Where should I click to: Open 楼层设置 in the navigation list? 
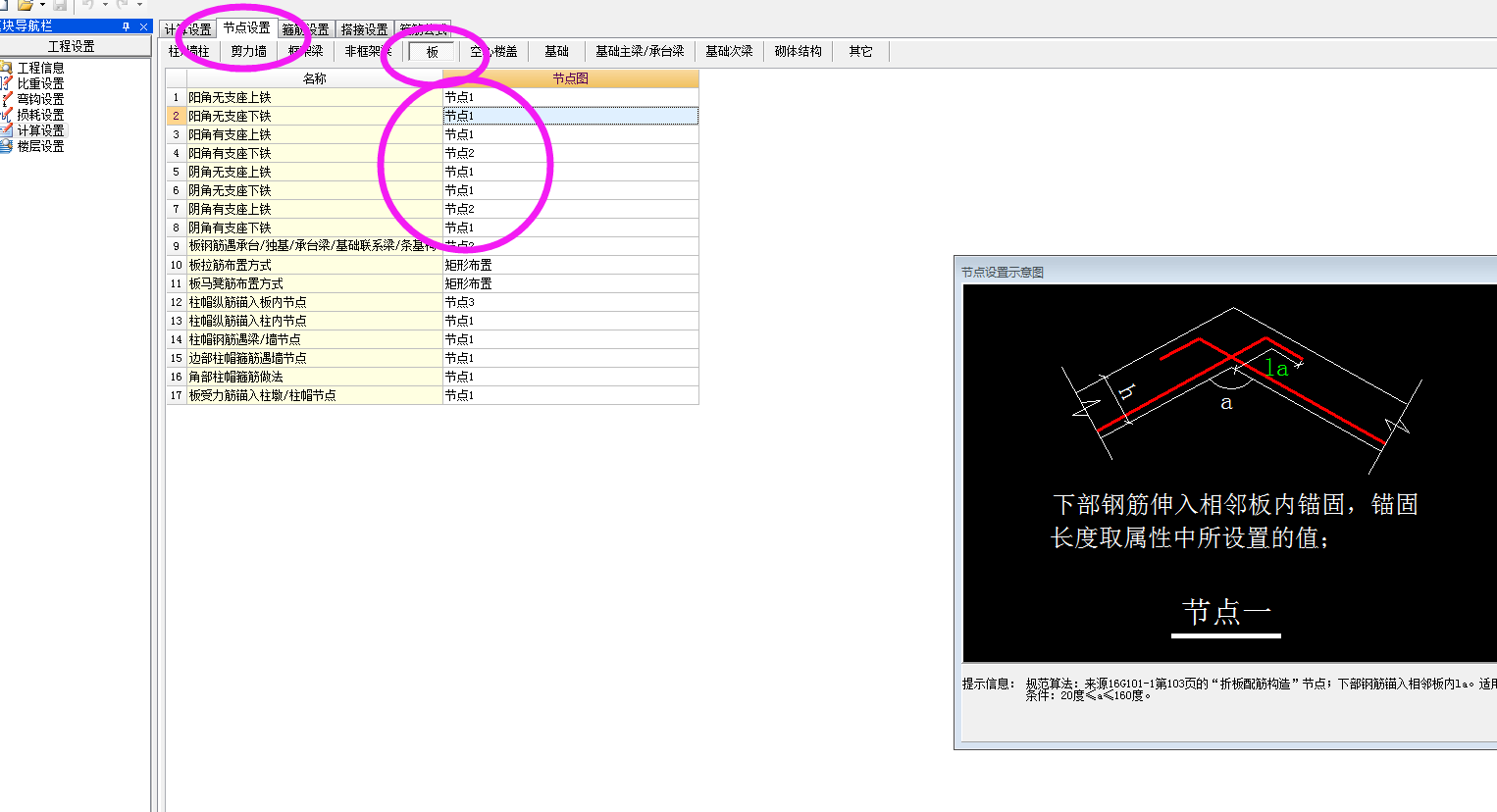[x=40, y=146]
